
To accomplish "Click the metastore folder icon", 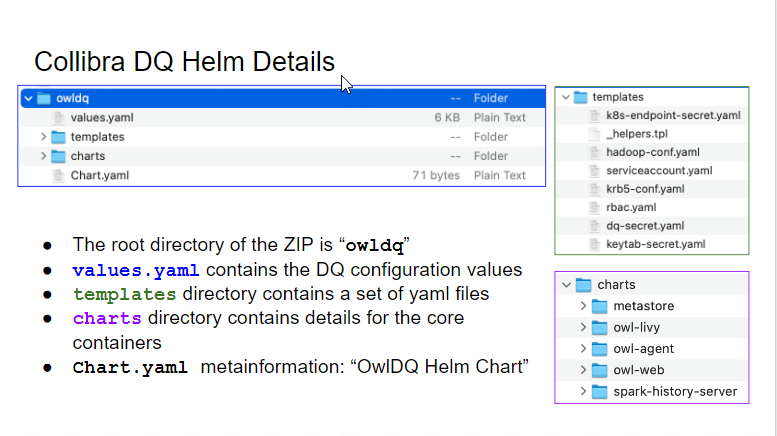I will pyautogui.click(x=599, y=306).
